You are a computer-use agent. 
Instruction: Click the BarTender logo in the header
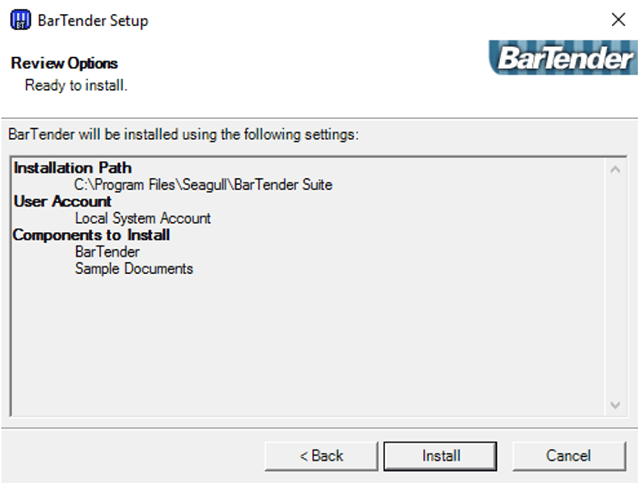562,59
